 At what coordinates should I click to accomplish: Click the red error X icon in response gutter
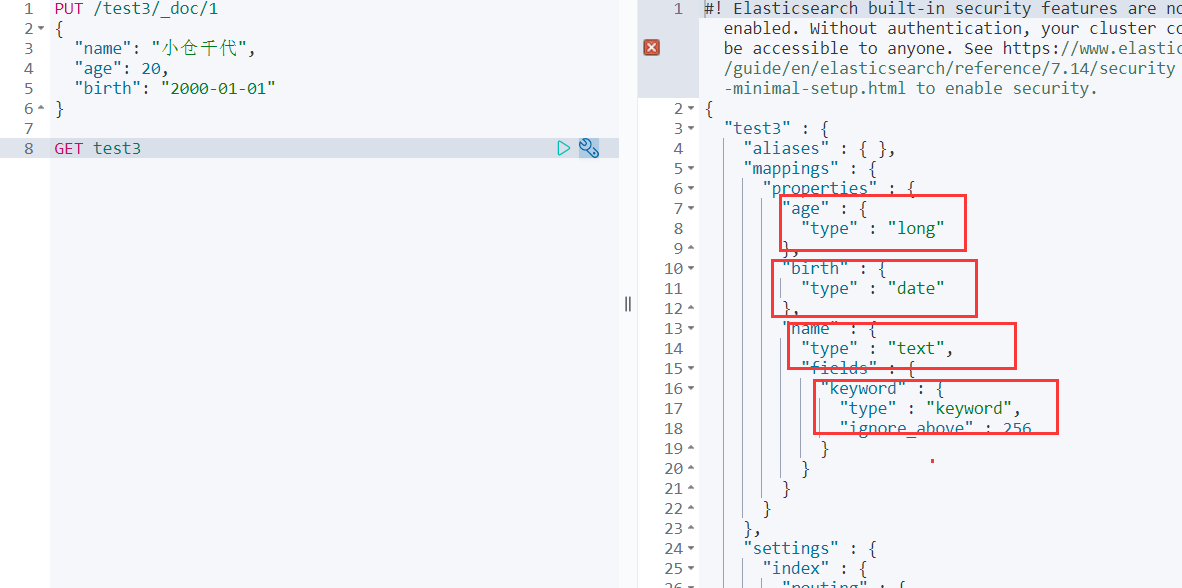[x=651, y=48]
